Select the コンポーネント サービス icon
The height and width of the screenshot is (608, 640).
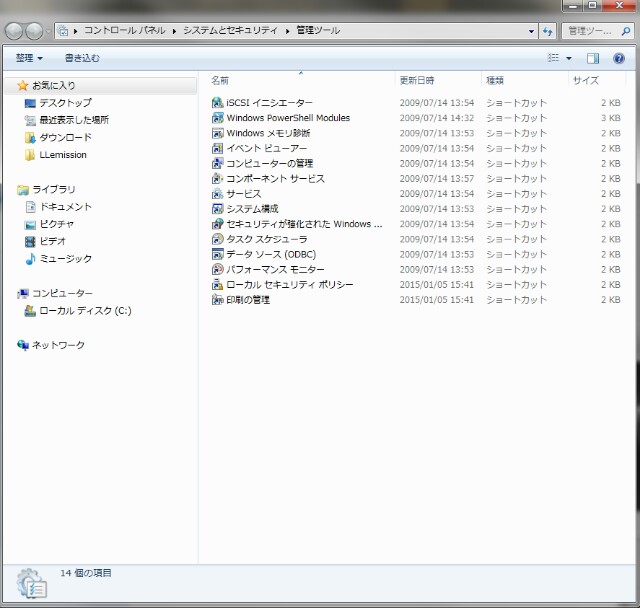click(x=218, y=178)
